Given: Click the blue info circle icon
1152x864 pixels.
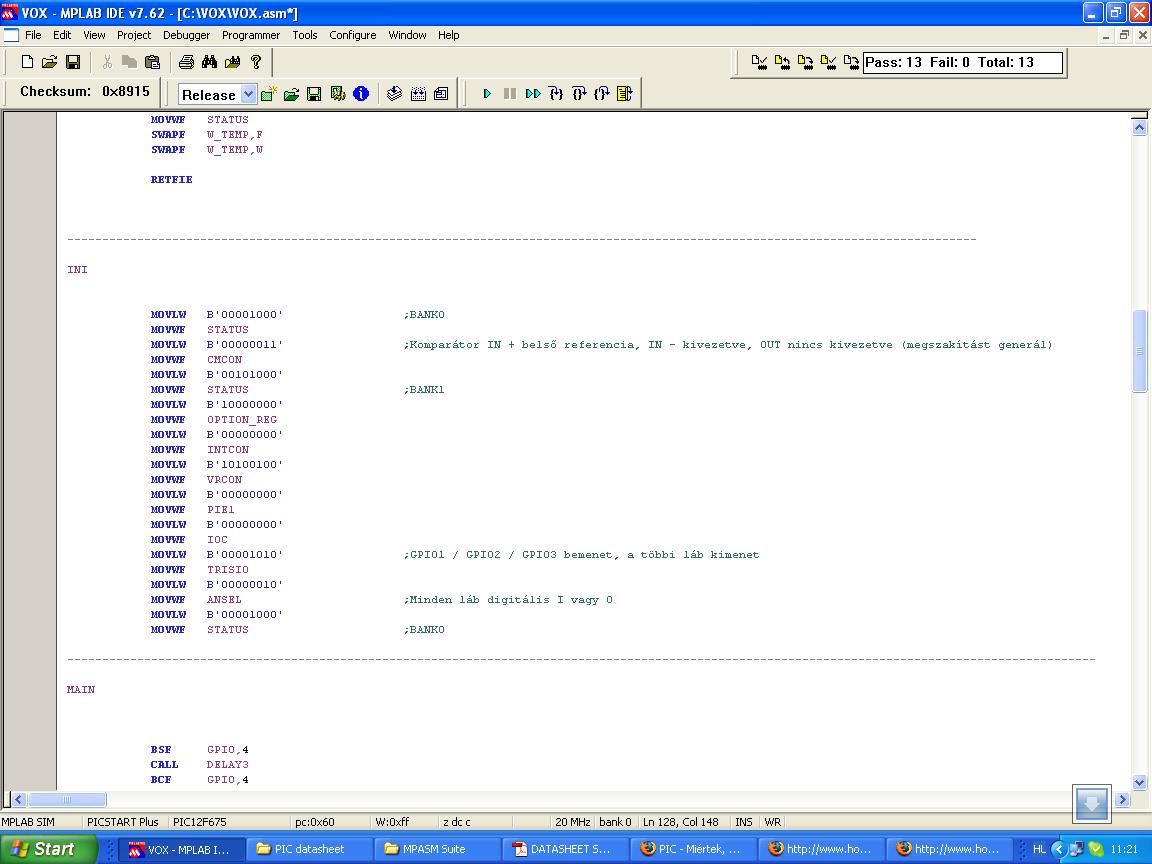Looking at the screenshot, I should pyautogui.click(x=361, y=93).
